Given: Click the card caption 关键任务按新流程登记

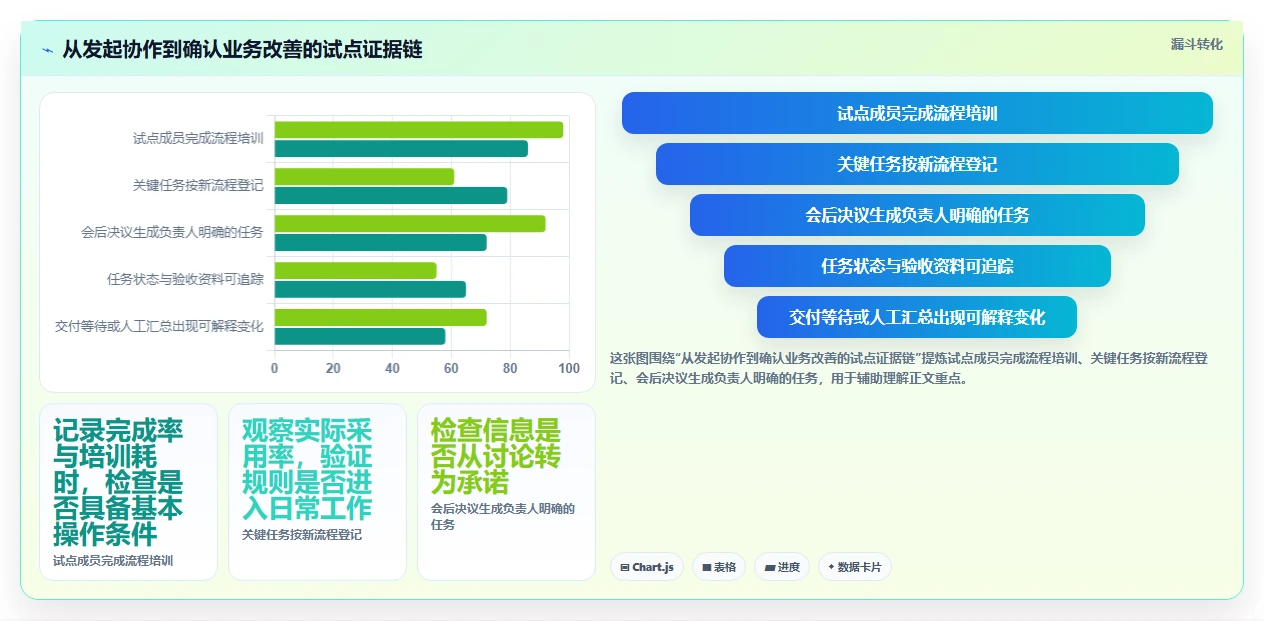Looking at the screenshot, I should pos(302,535).
